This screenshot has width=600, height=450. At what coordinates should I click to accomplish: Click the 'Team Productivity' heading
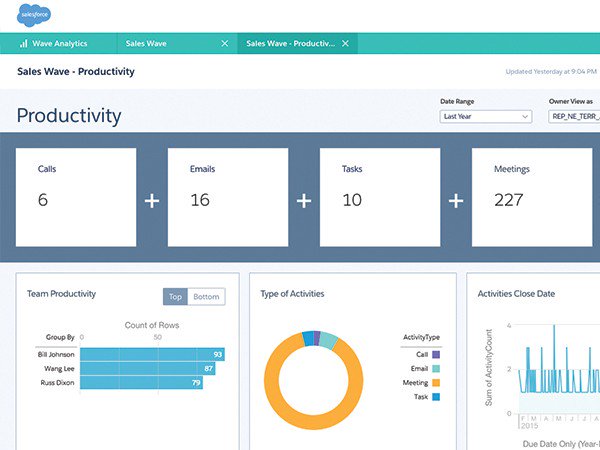coord(61,294)
